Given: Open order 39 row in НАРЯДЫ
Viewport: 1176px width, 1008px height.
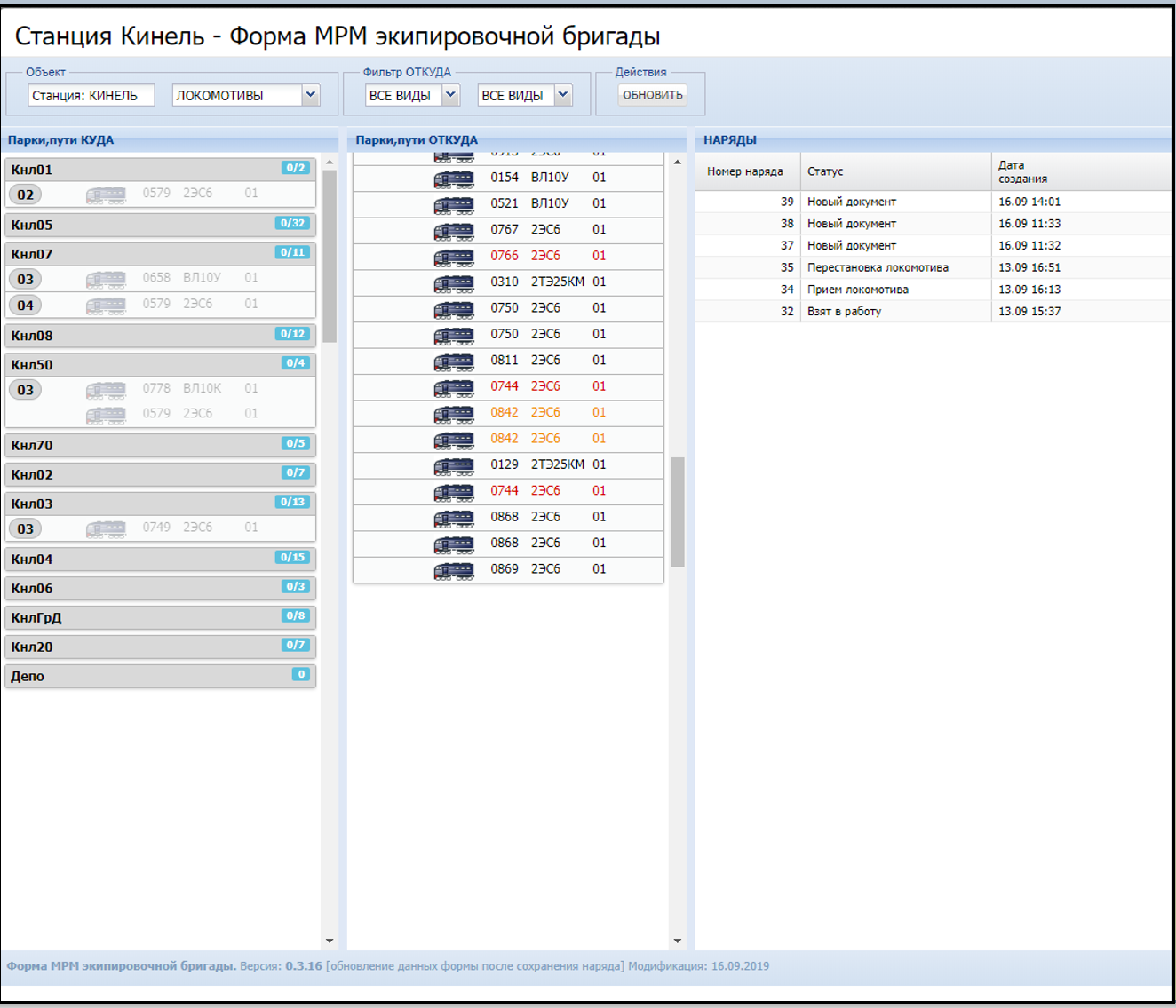Looking at the screenshot, I should click(x=932, y=202).
